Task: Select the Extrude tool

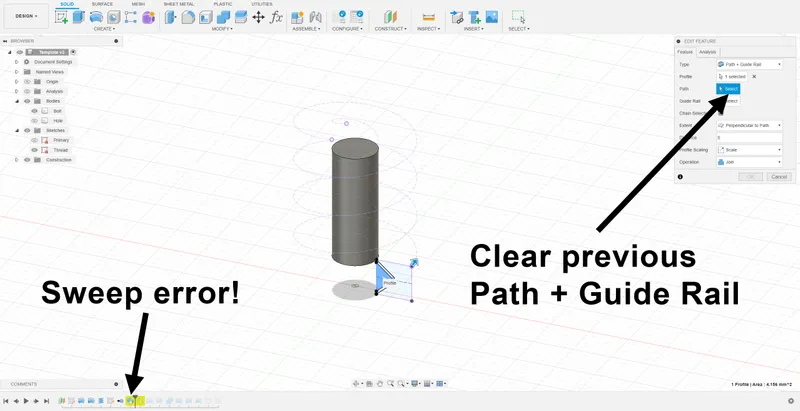Action: tap(78, 17)
